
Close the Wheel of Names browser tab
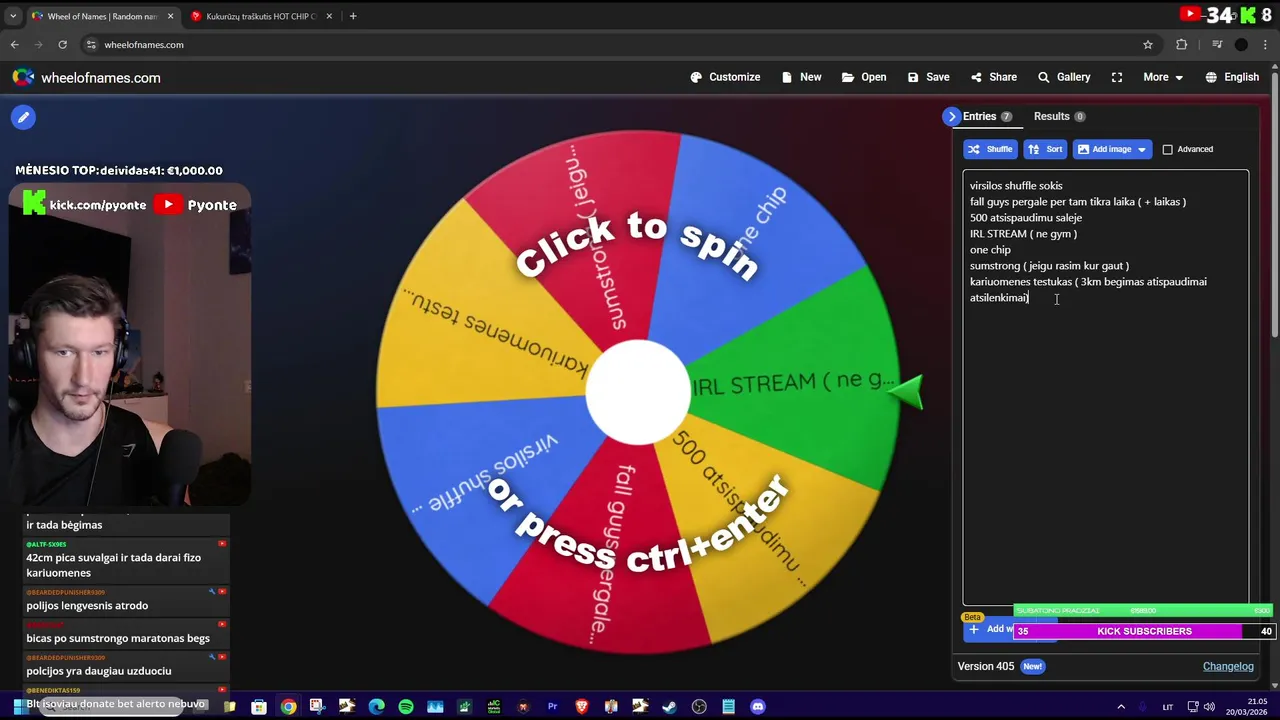click(170, 16)
